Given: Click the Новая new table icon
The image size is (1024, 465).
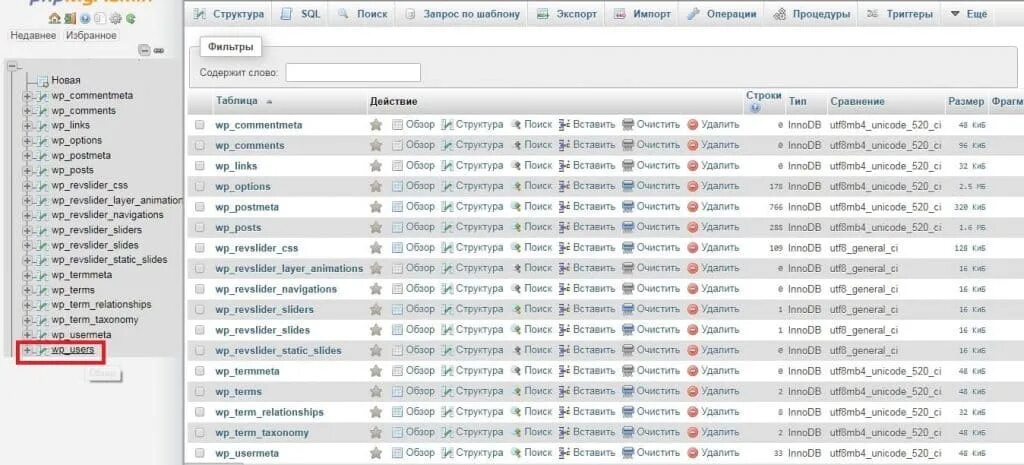Looking at the screenshot, I should 43,80.
